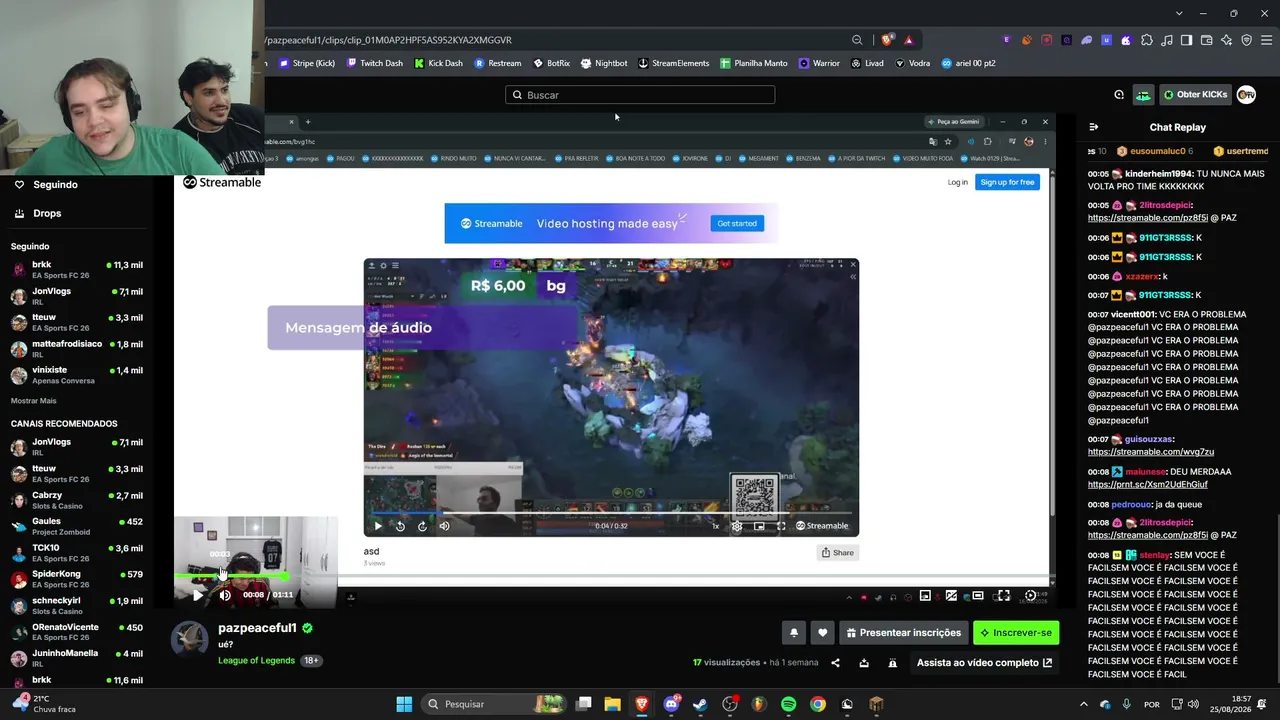Open the green Kick drops icon in header
Image resolution: width=1280 pixels, height=720 pixels.
1143,95
